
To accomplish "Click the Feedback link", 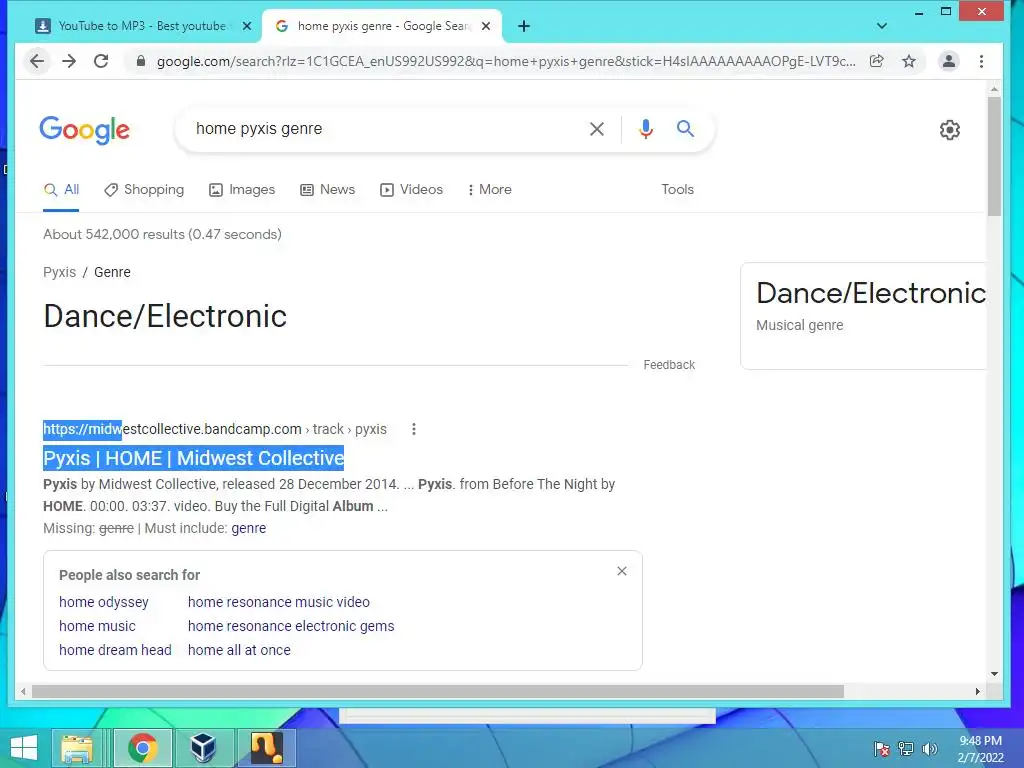I will (669, 365).
